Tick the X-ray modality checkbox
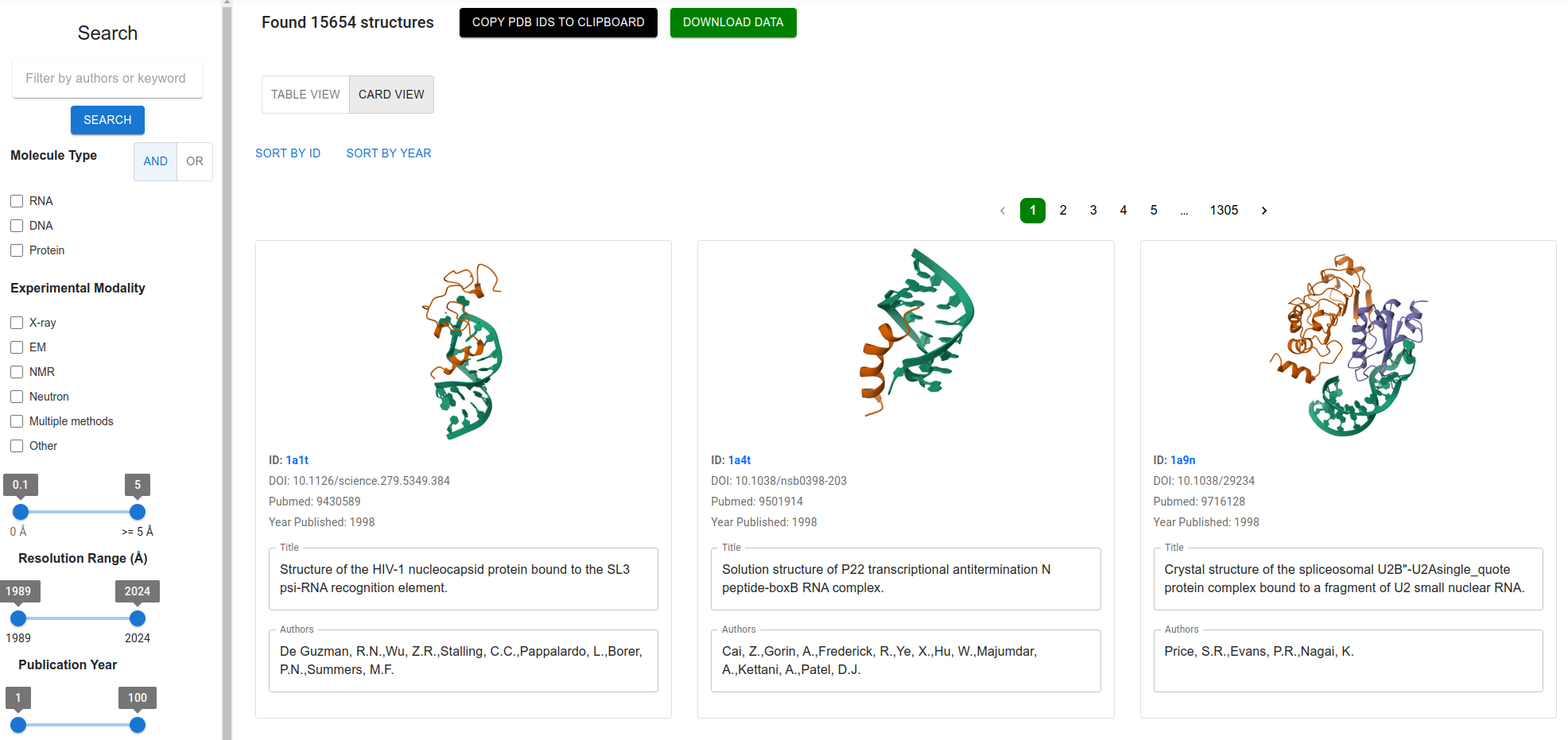Screen dimensions: 1568x740 [17, 323]
